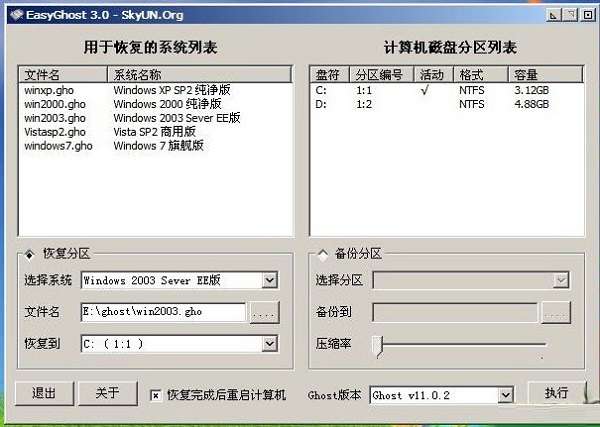The height and width of the screenshot is (427, 600).
Task: Click the 压缩率 slider handle
Action: click(378, 346)
